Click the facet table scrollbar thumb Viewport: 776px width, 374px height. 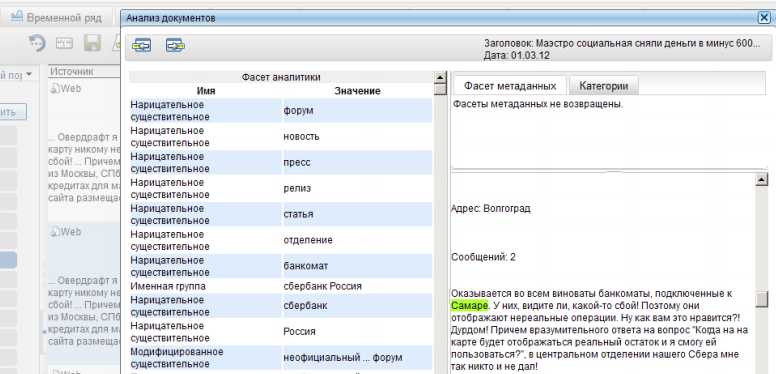440,89
